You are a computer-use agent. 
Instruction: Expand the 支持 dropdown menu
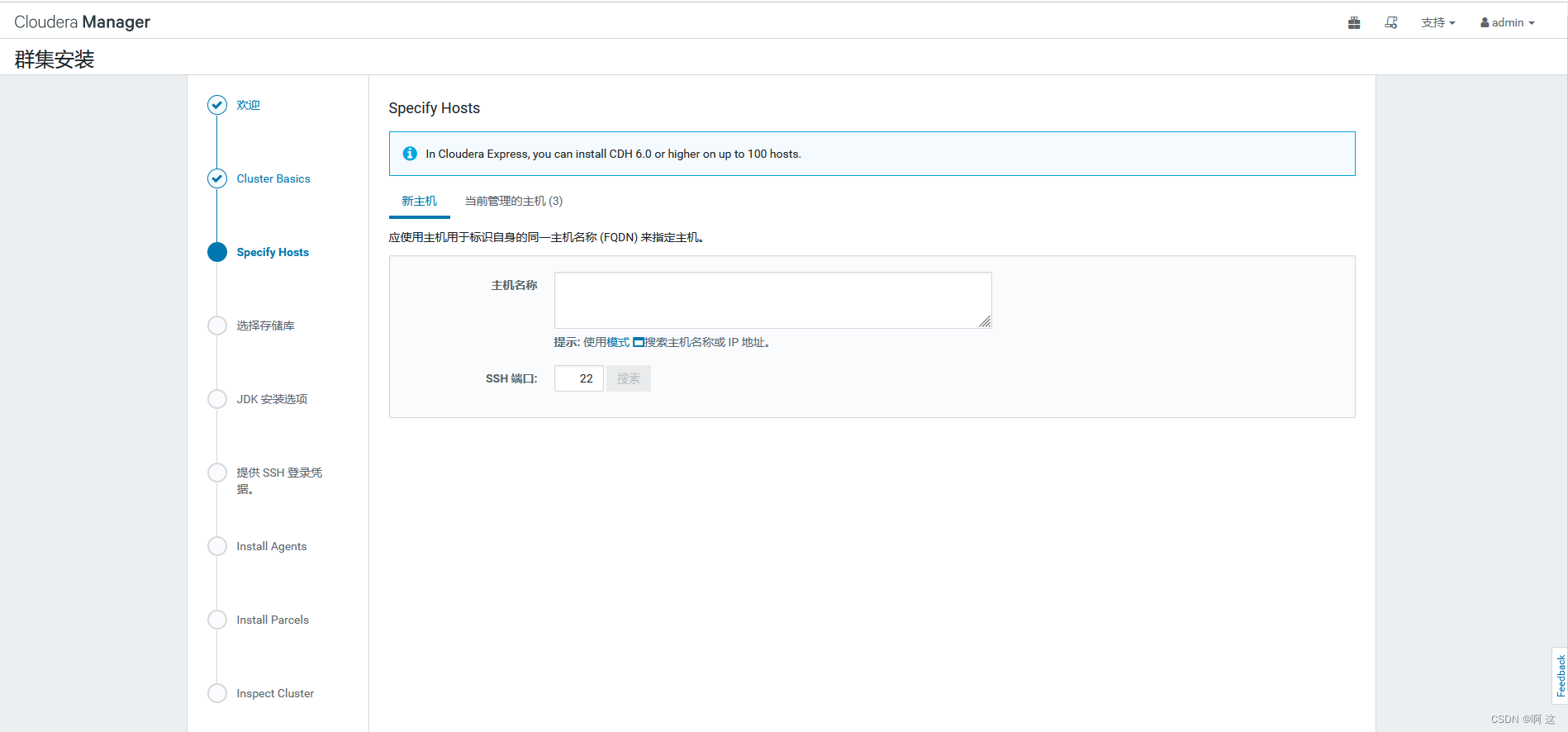tap(1437, 23)
